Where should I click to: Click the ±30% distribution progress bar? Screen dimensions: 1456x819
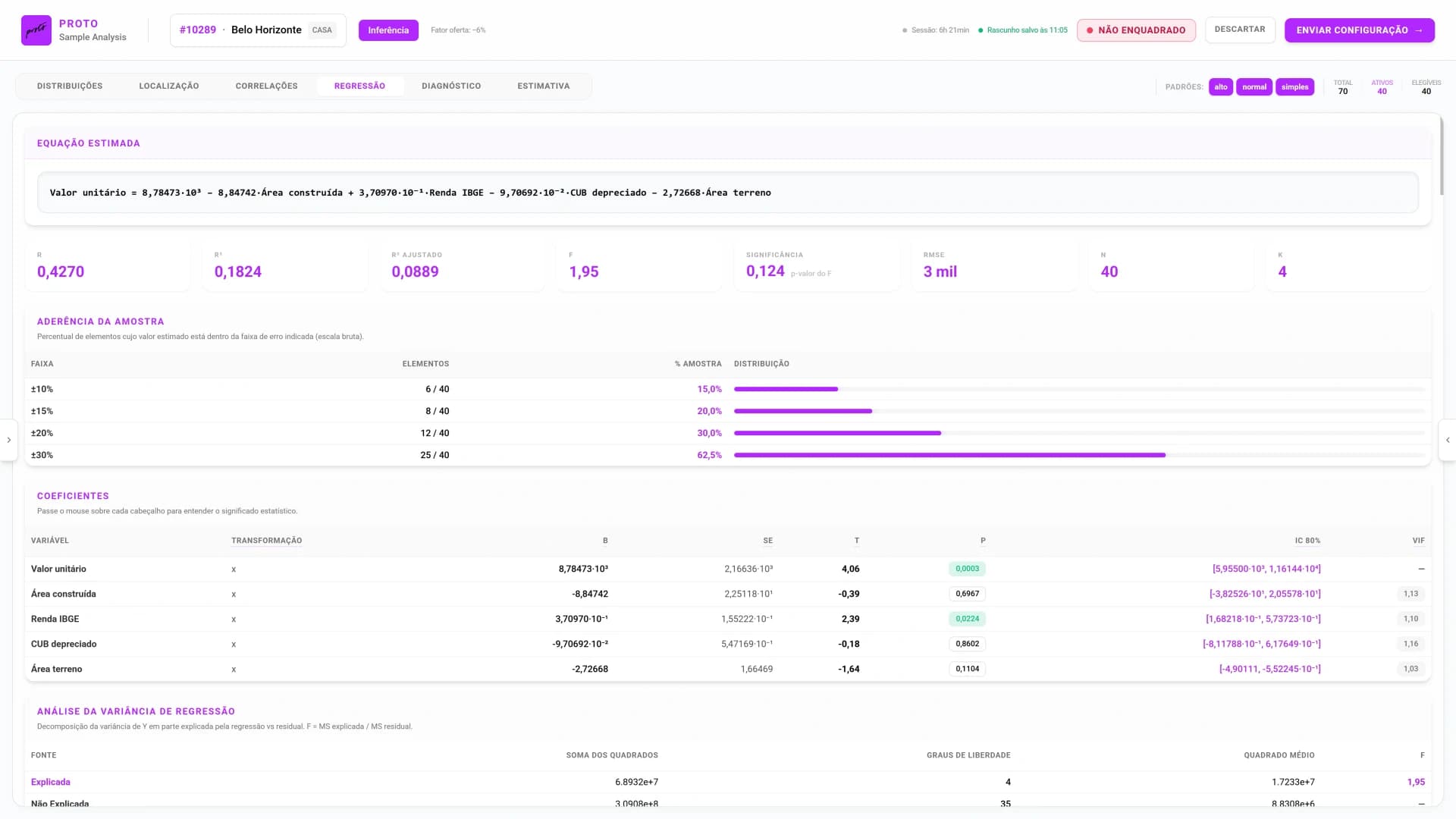(1079, 455)
